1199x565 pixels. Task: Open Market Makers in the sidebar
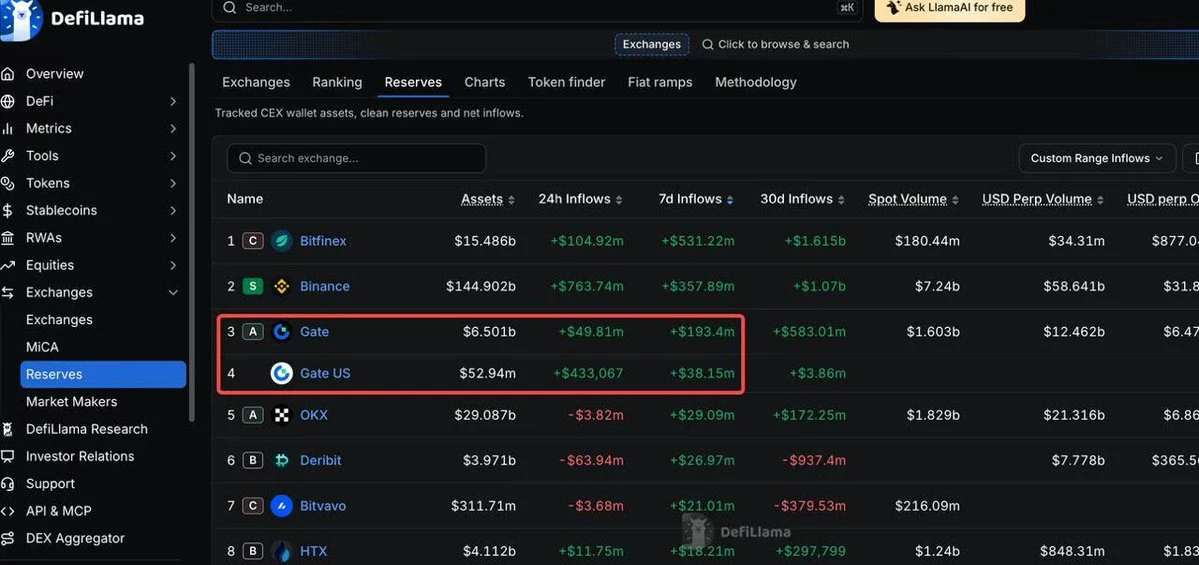[72, 402]
